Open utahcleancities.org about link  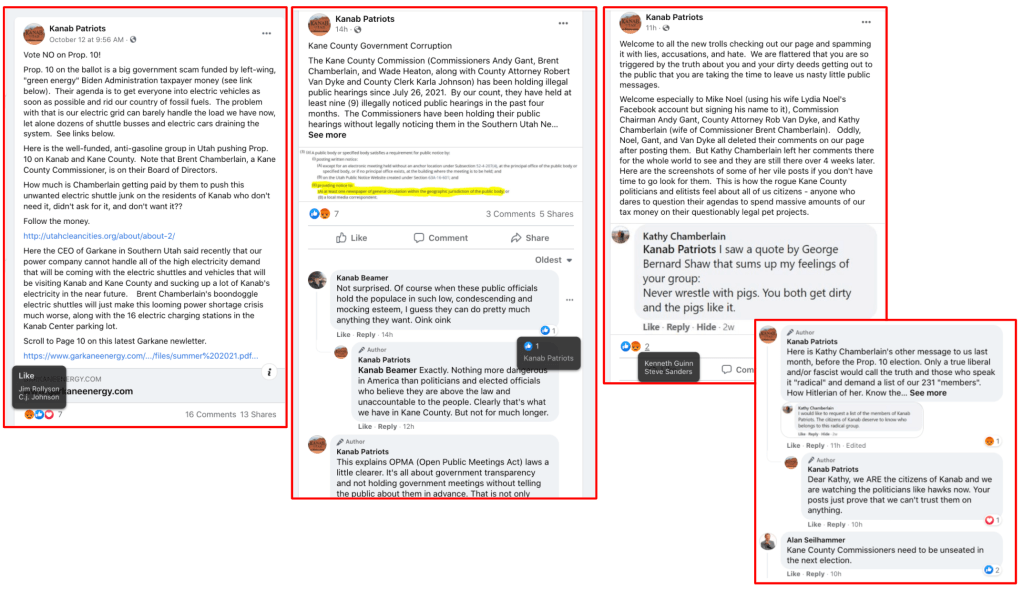click(99, 236)
